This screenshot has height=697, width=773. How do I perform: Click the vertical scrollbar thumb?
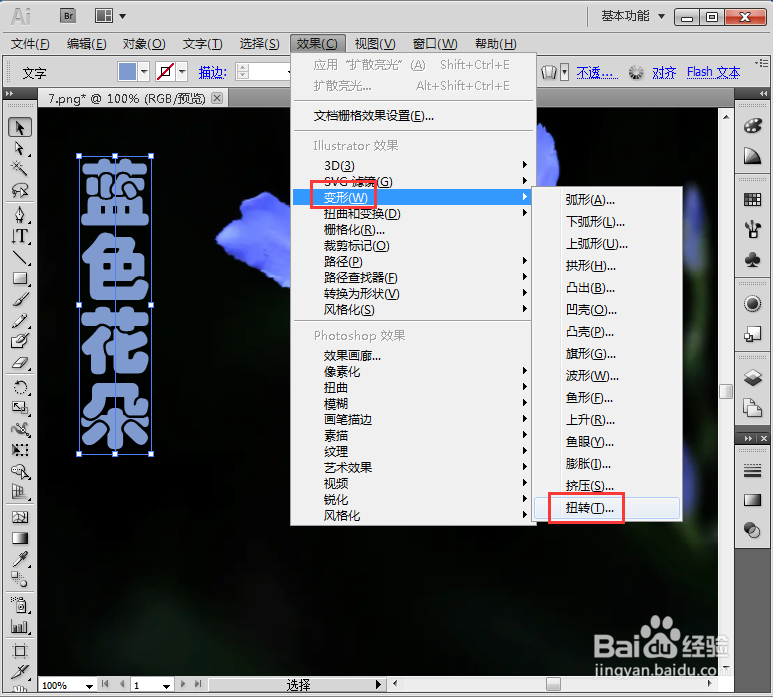point(726,391)
